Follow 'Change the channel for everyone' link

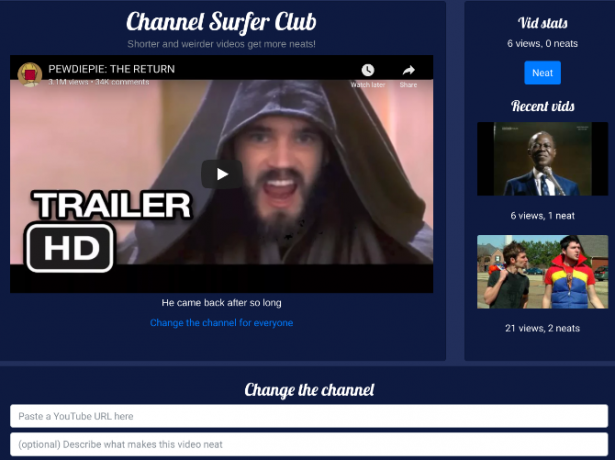[221, 323]
